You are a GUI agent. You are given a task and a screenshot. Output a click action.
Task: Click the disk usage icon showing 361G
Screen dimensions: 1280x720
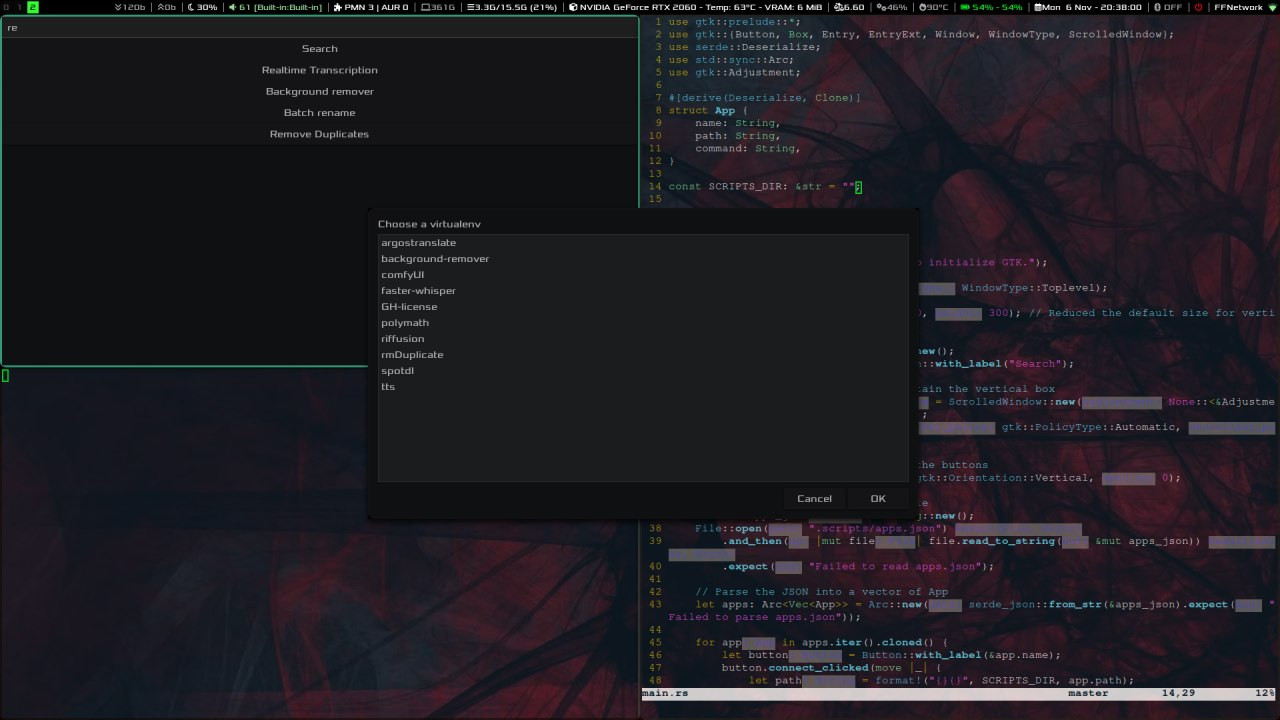pyautogui.click(x=426, y=7)
